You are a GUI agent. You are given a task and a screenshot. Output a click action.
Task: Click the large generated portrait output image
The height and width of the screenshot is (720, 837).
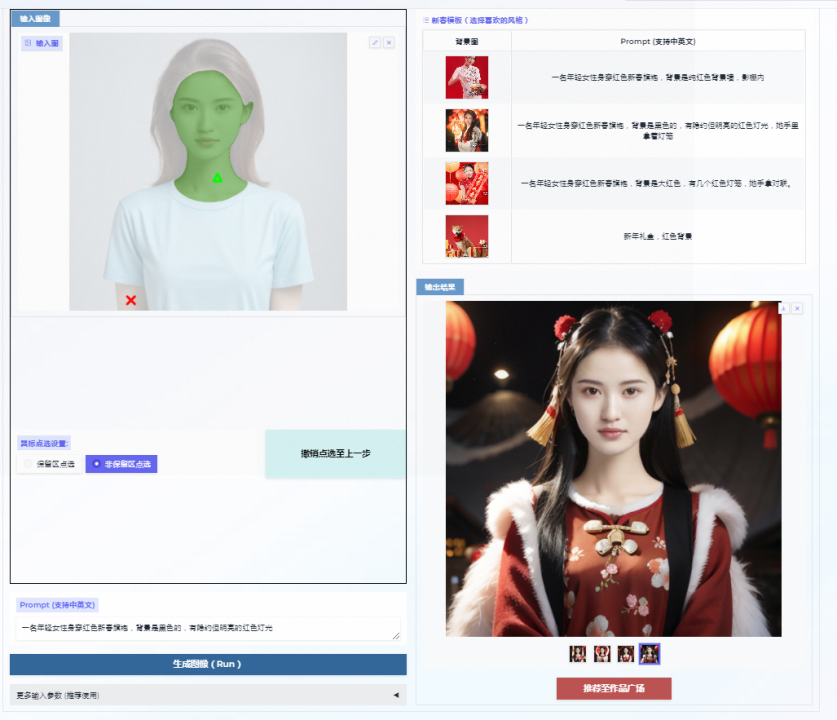click(x=614, y=469)
